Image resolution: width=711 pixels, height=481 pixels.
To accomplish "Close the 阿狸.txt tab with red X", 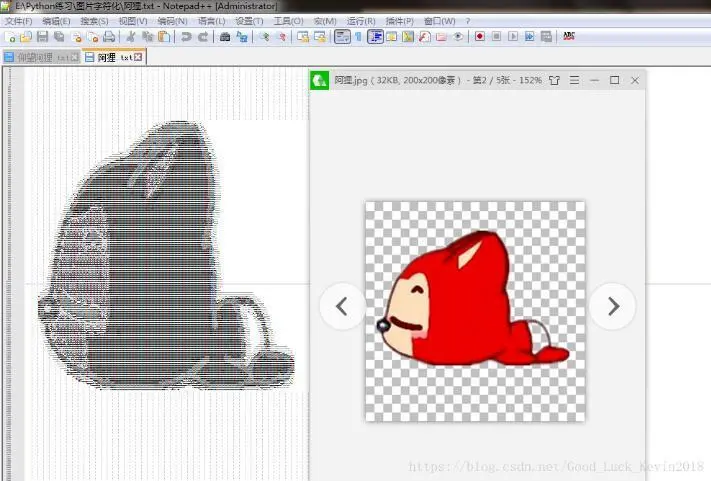I will pos(138,57).
